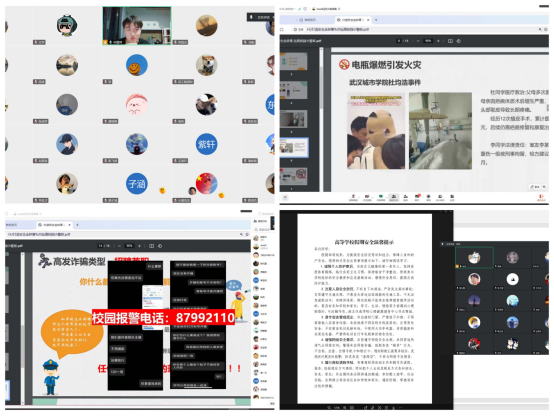The height and width of the screenshot is (416, 554).
Task: Select the 紫轩 participant avatar
Action: tap(207, 144)
